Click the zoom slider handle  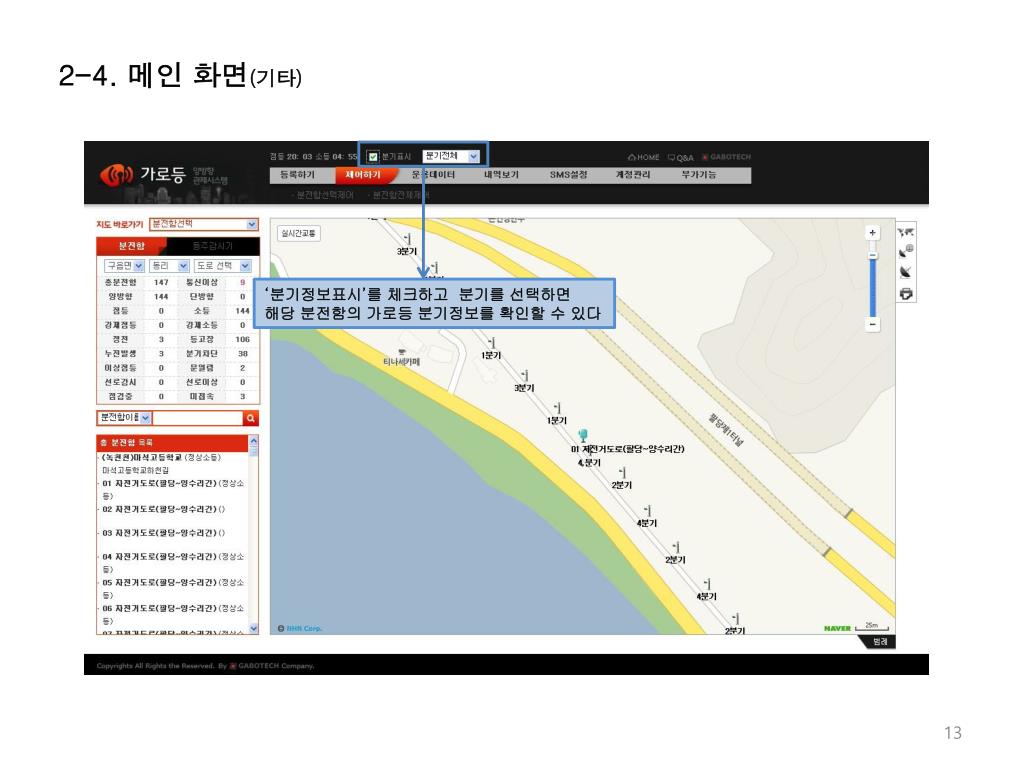(872, 256)
